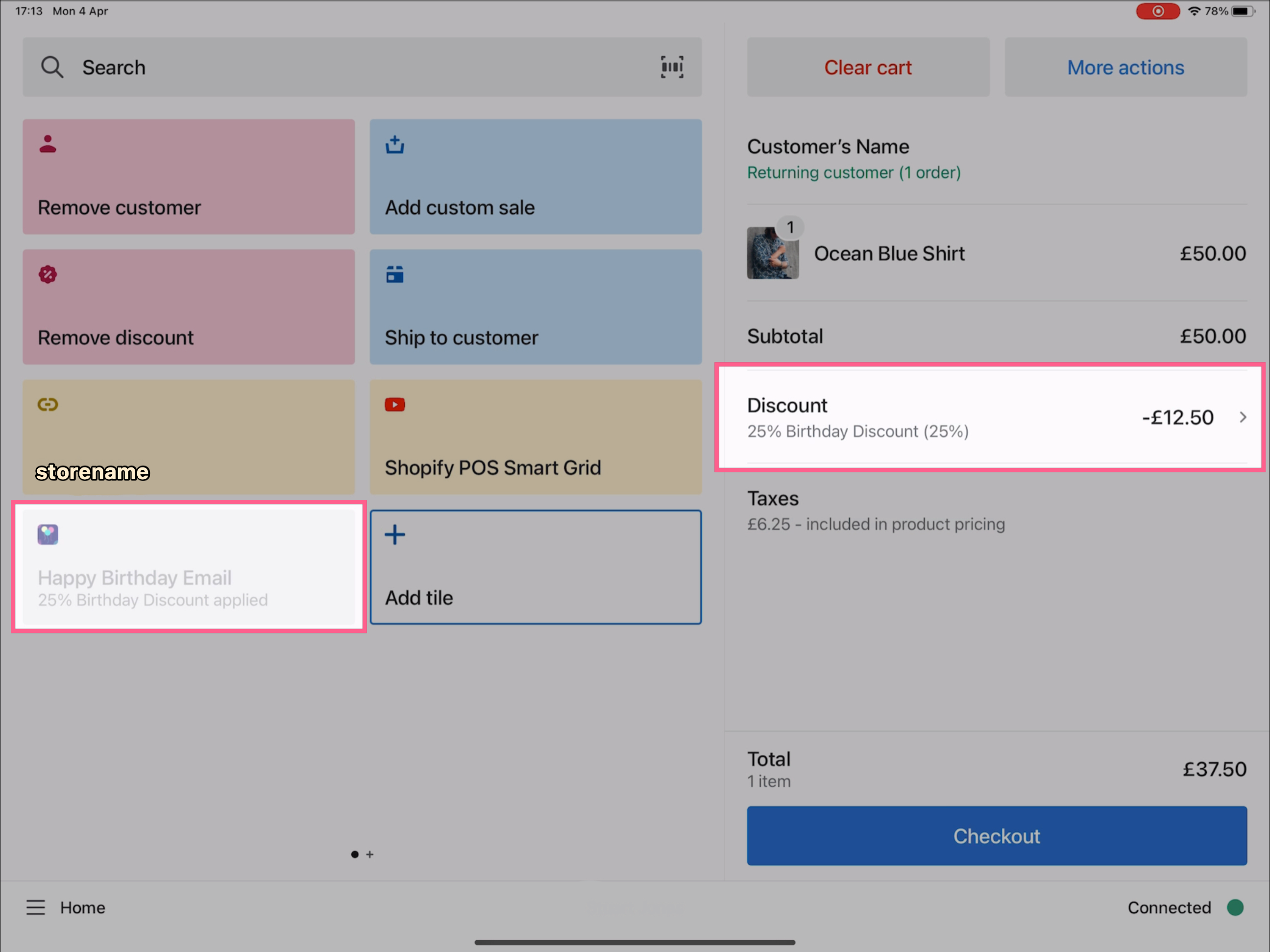The height and width of the screenshot is (952, 1270).
Task: Select the Ship to customer tile
Action: click(535, 307)
